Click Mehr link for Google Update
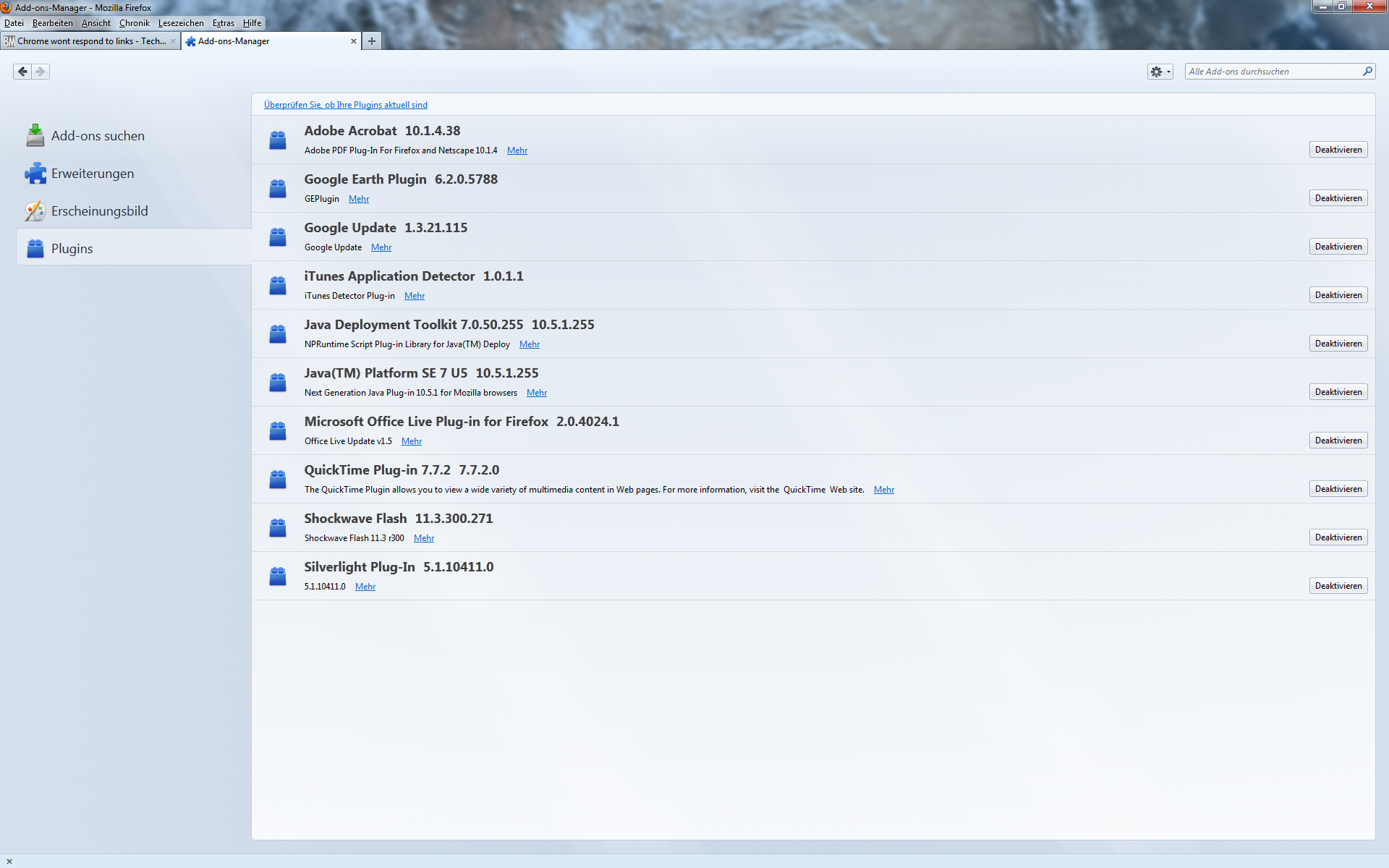 pyautogui.click(x=381, y=247)
